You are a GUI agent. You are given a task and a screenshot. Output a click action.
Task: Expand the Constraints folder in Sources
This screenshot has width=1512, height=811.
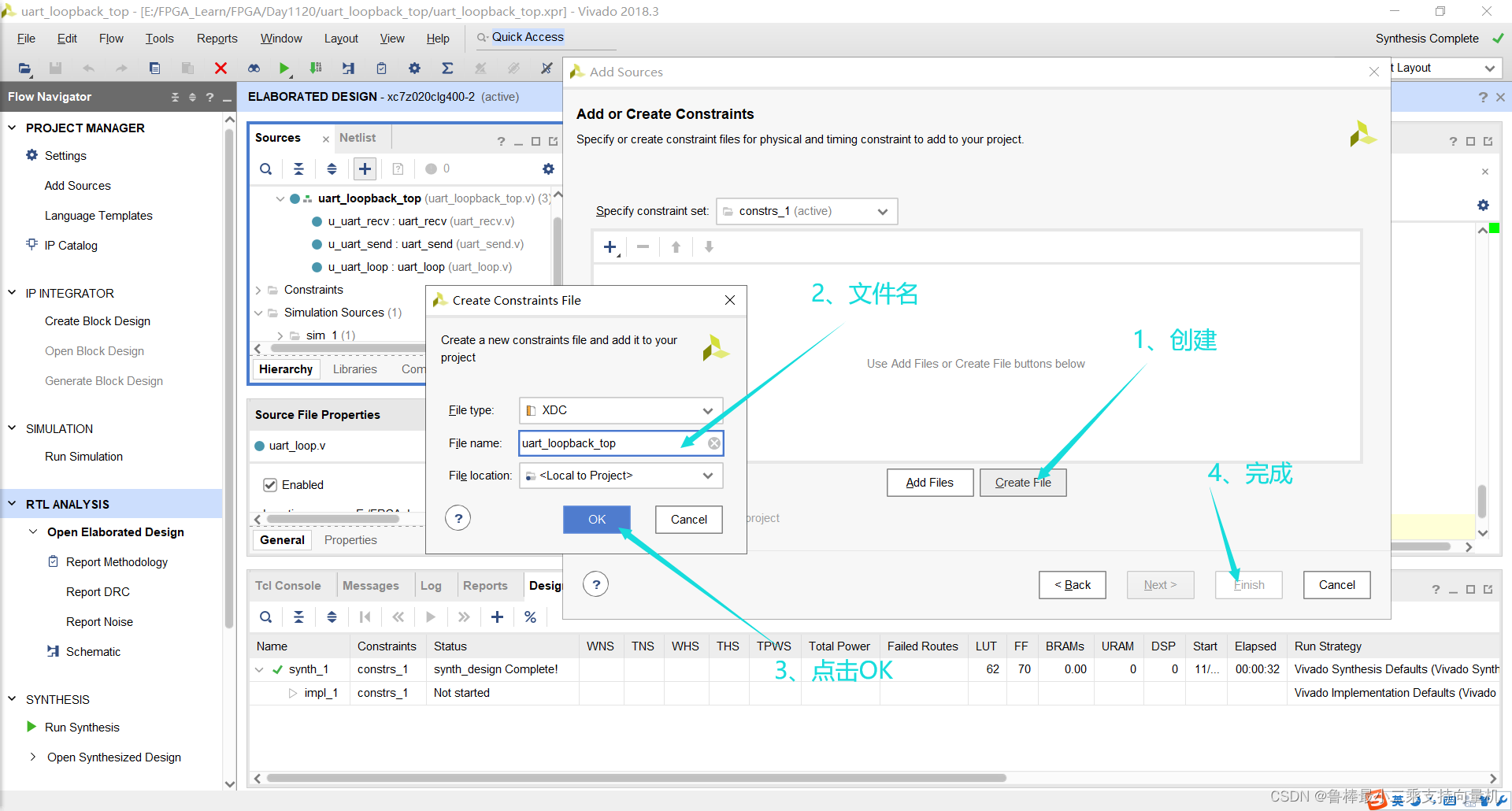(258, 290)
